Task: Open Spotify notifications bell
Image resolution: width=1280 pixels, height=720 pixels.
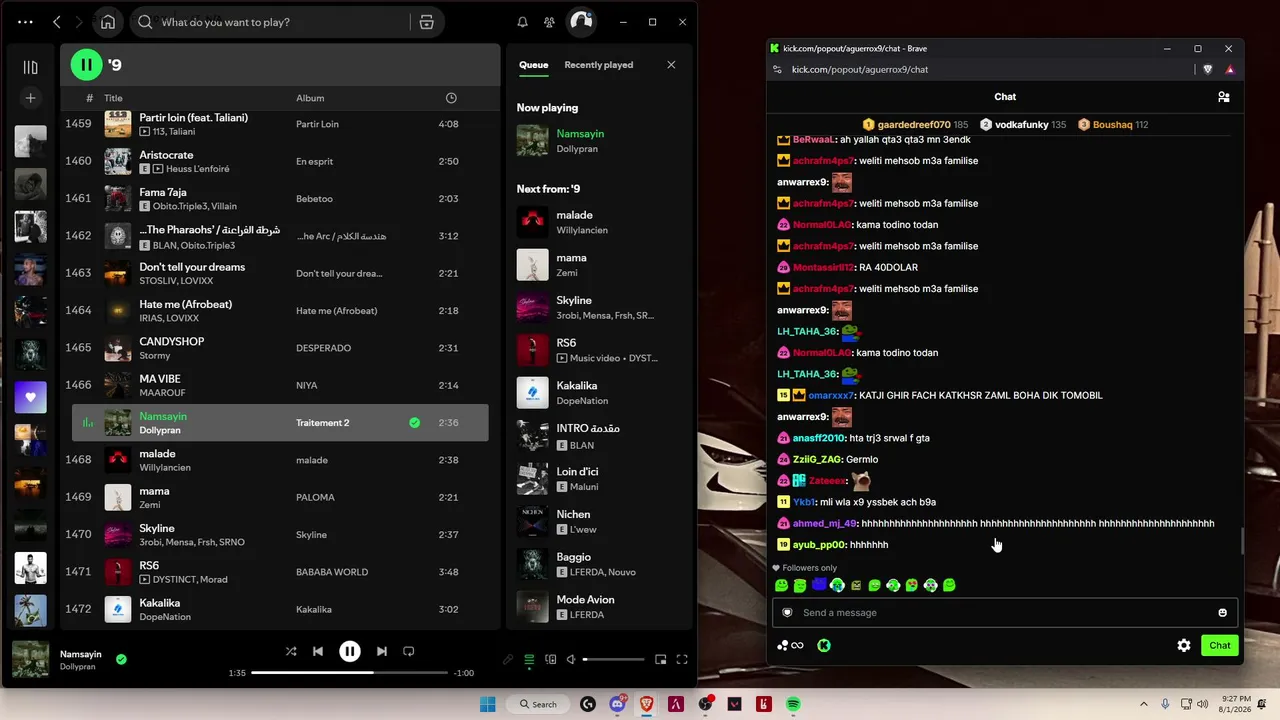Action: [x=522, y=22]
